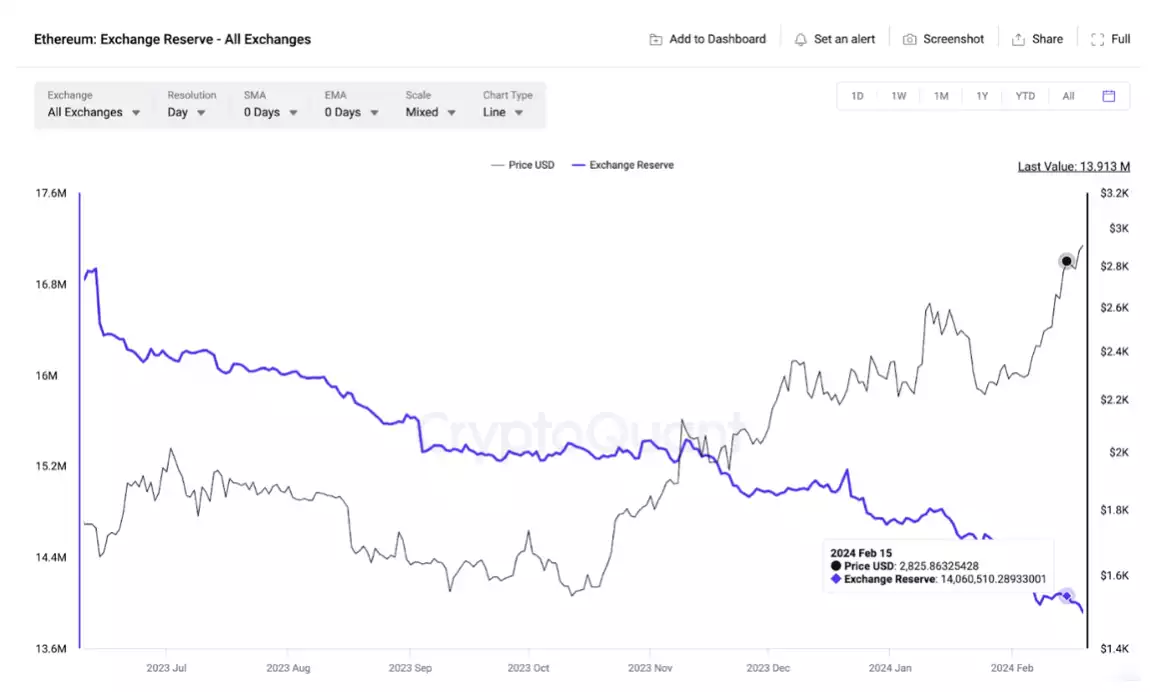Open the EMA dropdown

pyautogui.click(x=348, y=112)
